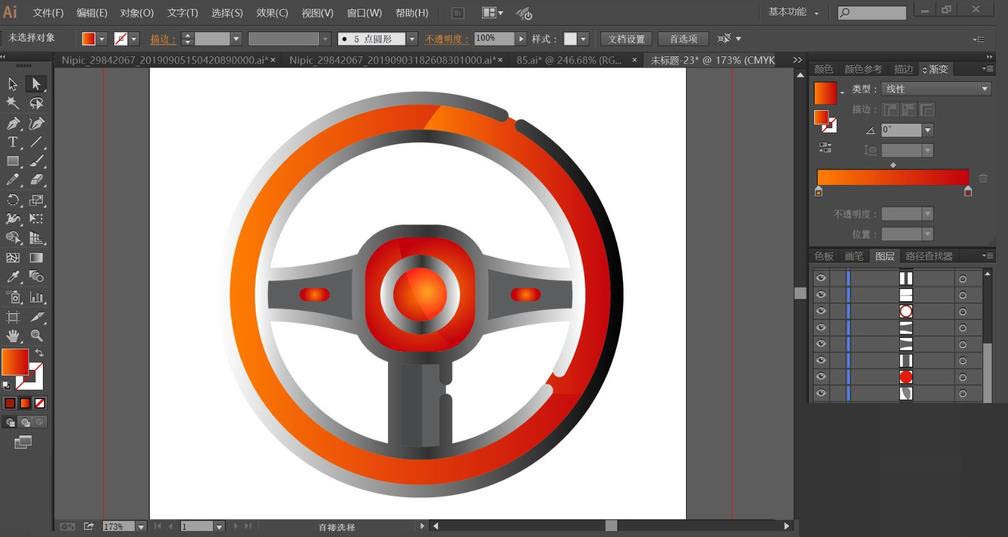Viewport: 1008px width, 537px height.
Task: Click target circle of red circle layer
Action: pos(962,377)
